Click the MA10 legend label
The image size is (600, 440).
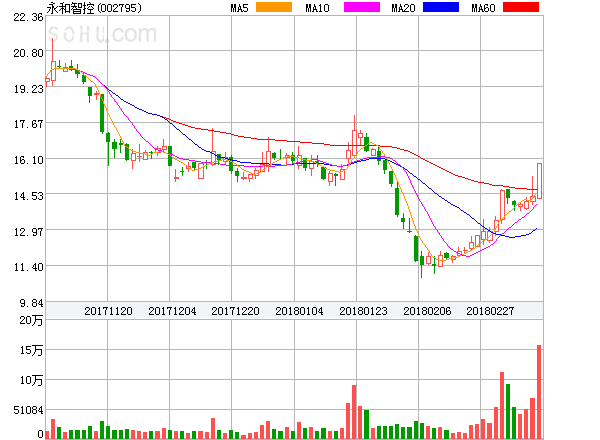click(x=317, y=8)
